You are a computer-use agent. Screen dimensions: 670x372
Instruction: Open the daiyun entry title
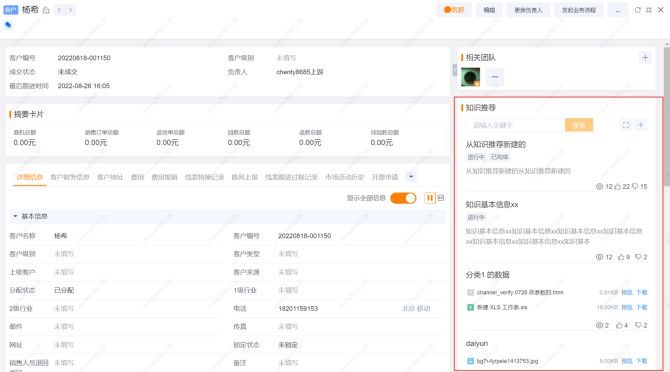pos(476,343)
